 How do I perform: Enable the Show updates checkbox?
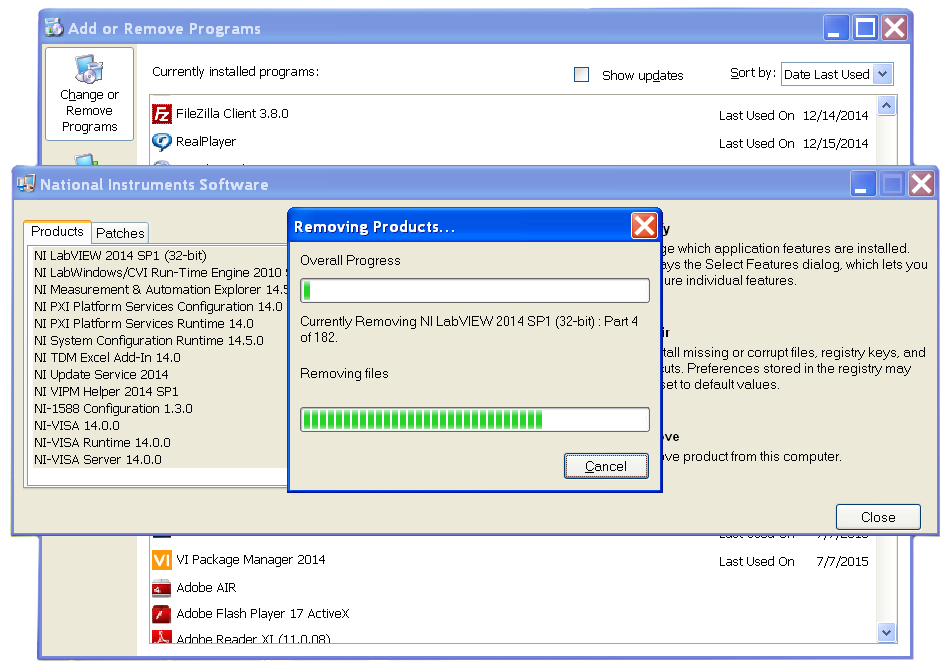pos(581,75)
